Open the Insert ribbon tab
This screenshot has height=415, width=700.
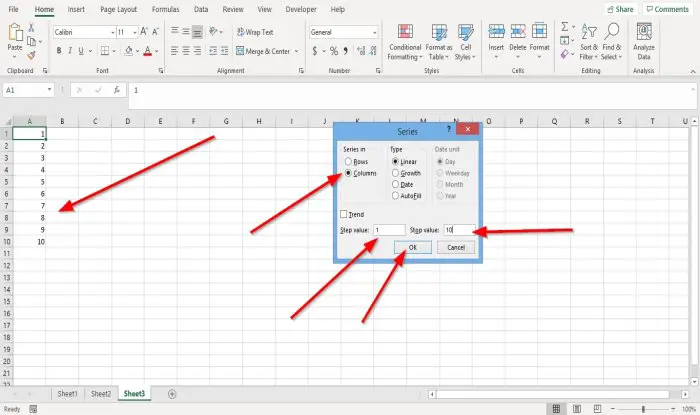tap(76, 9)
